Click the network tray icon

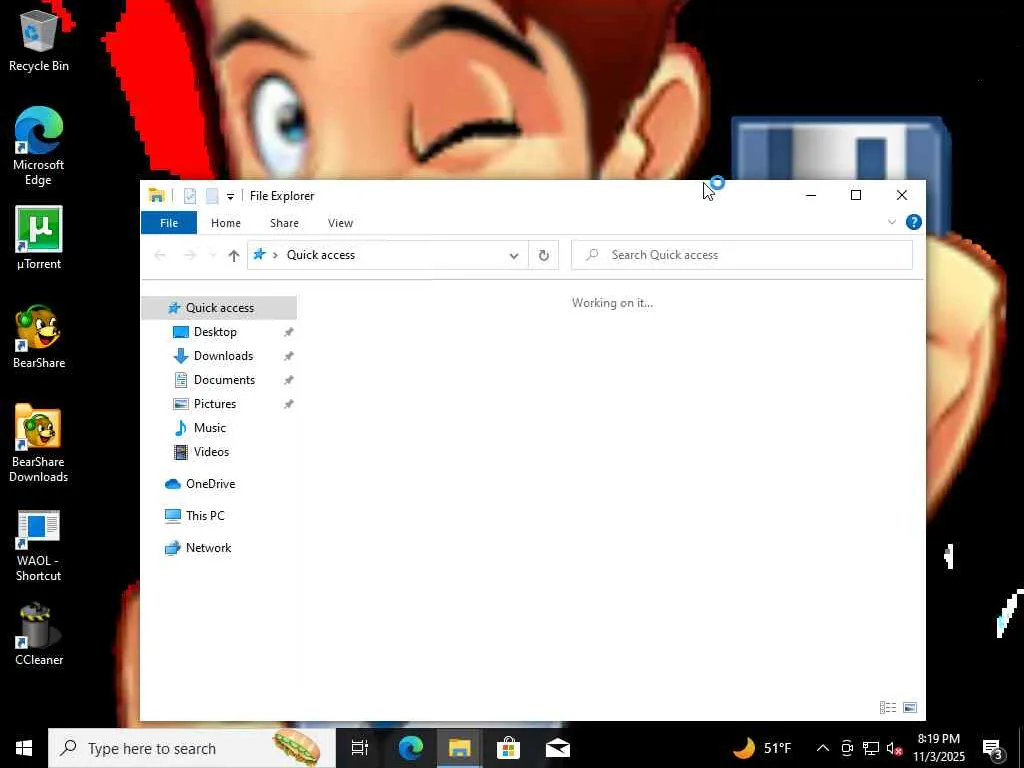(871, 748)
